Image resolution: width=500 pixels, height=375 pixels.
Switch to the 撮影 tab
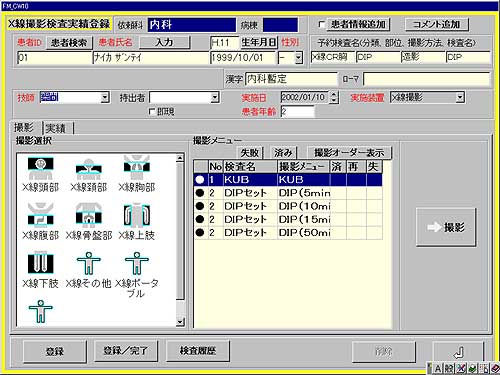[x=25, y=127]
